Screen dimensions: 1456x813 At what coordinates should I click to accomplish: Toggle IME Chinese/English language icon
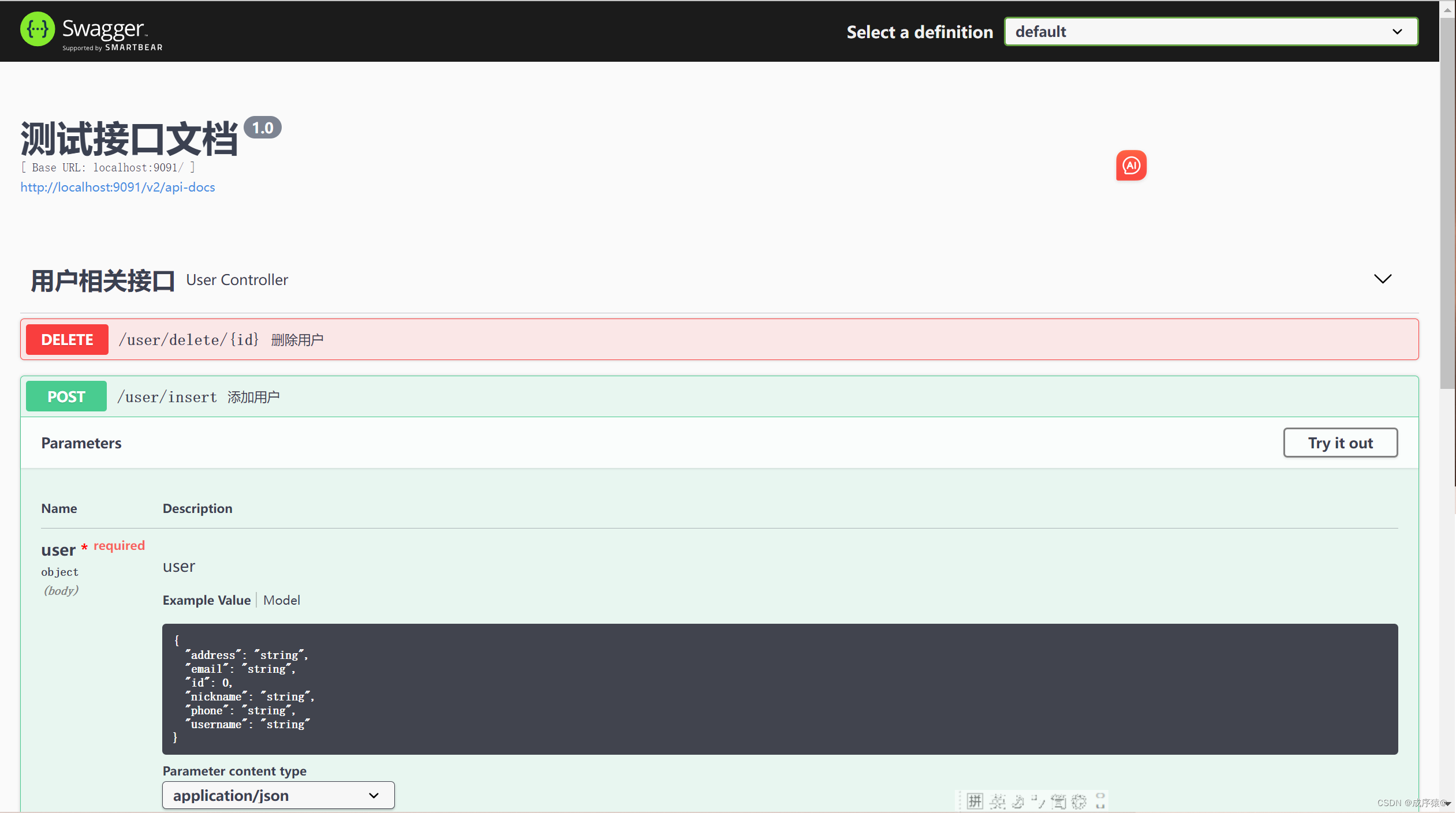pyautogui.click(x=997, y=801)
